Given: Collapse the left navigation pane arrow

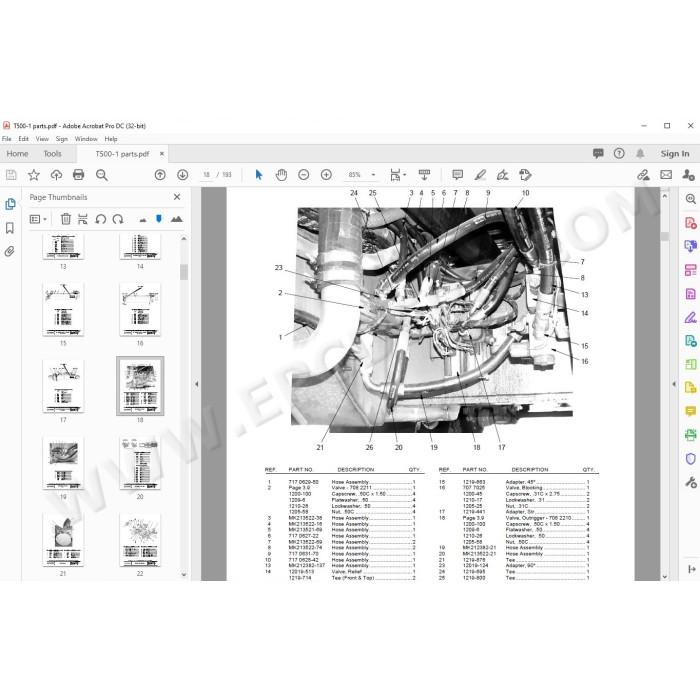Looking at the screenshot, I should [x=196, y=384].
